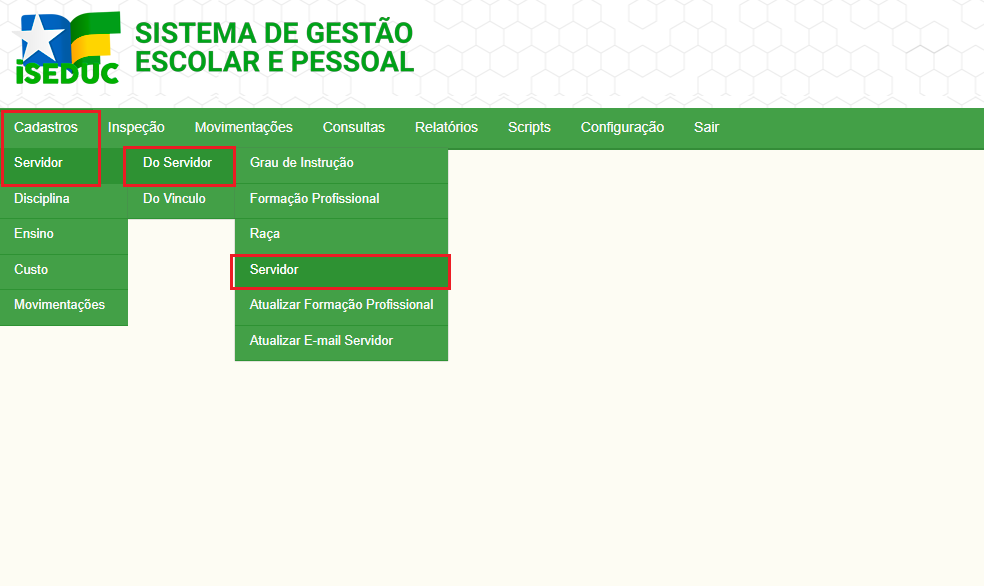Expand the Do Vinculo submenu
Viewport: 984px width, 586px height.
[x=174, y=199]
